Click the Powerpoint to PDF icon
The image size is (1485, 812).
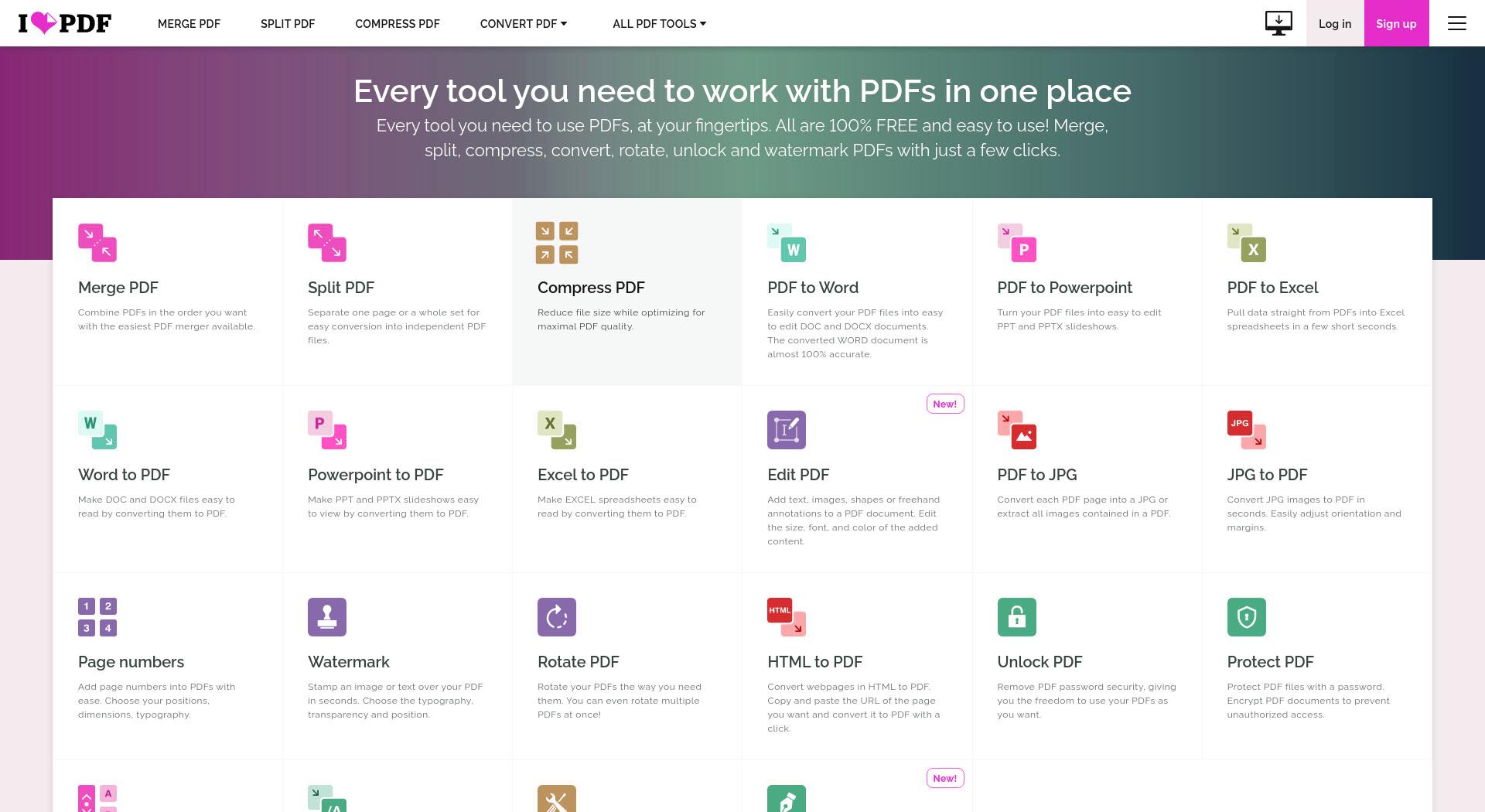[x=327, y=430]
